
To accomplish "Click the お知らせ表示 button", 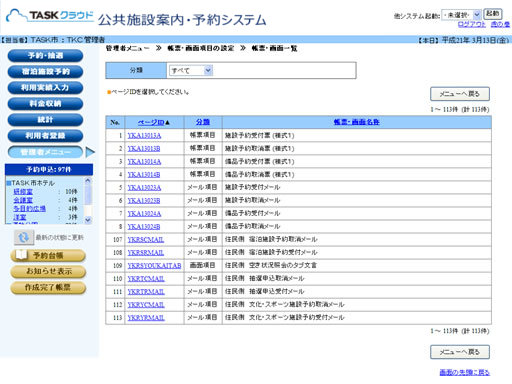I will (x=48, y=272).
